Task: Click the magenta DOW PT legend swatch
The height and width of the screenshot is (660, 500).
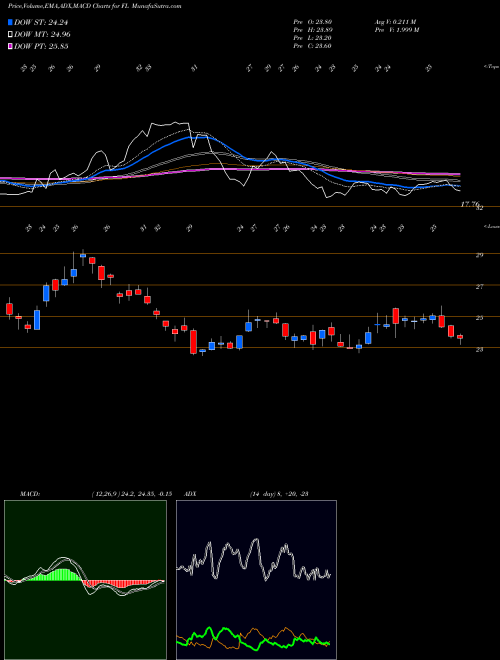Action: click(11, 46)
